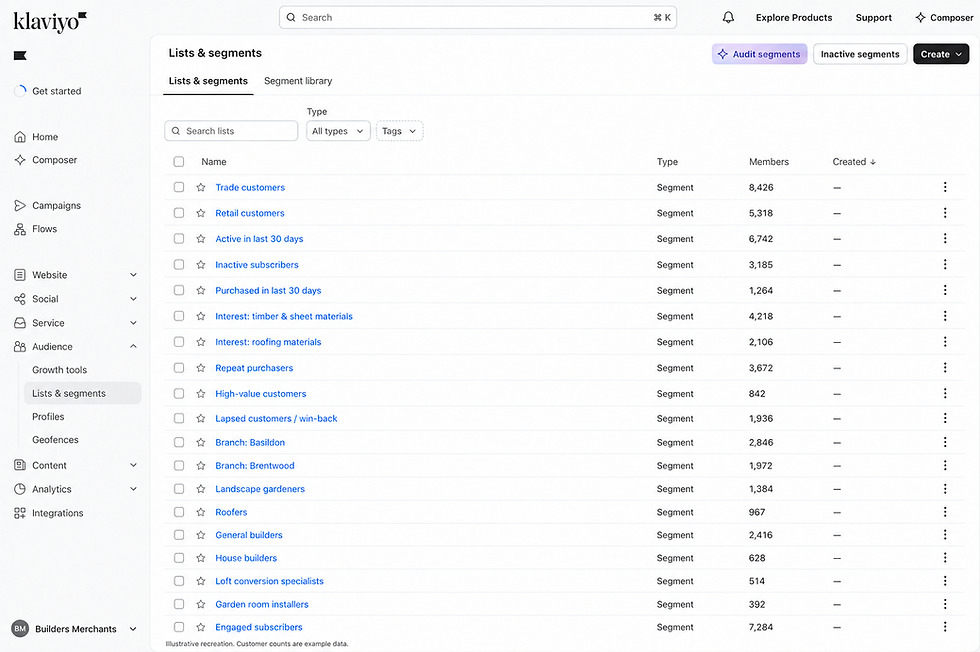Viewport: 980px width, 652px height.
Task: Open Profiles under Audience menu
Action: [x=48, y=417]
